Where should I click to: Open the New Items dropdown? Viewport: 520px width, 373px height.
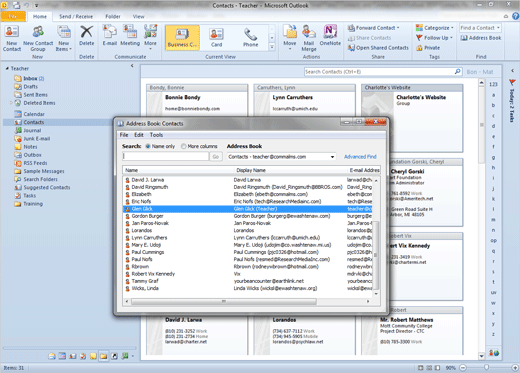click(64, 38)
